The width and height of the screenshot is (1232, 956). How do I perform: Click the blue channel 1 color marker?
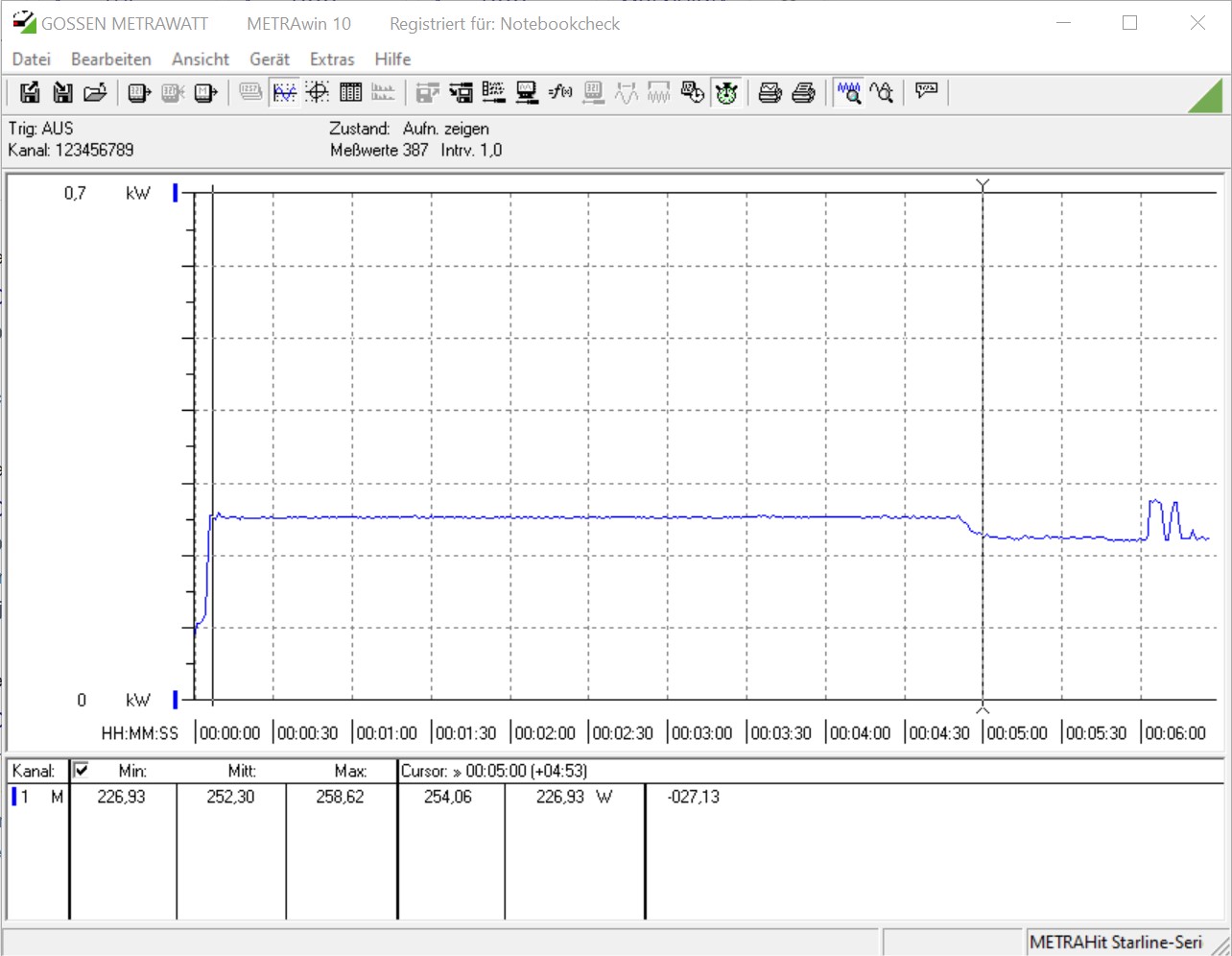14,797
